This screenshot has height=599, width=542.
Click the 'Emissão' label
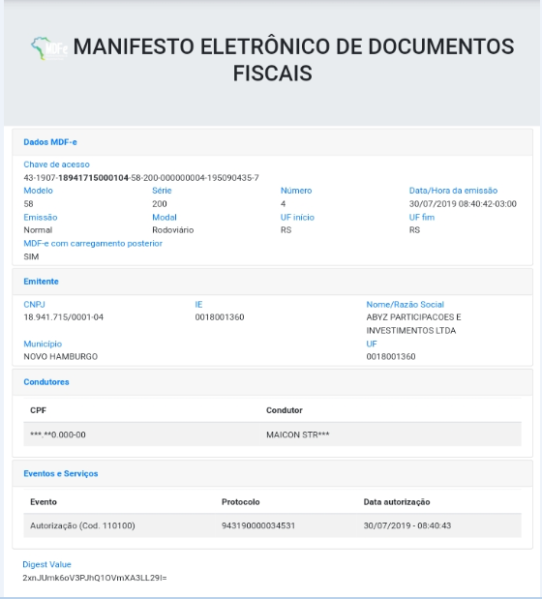(x=40, y=217)
